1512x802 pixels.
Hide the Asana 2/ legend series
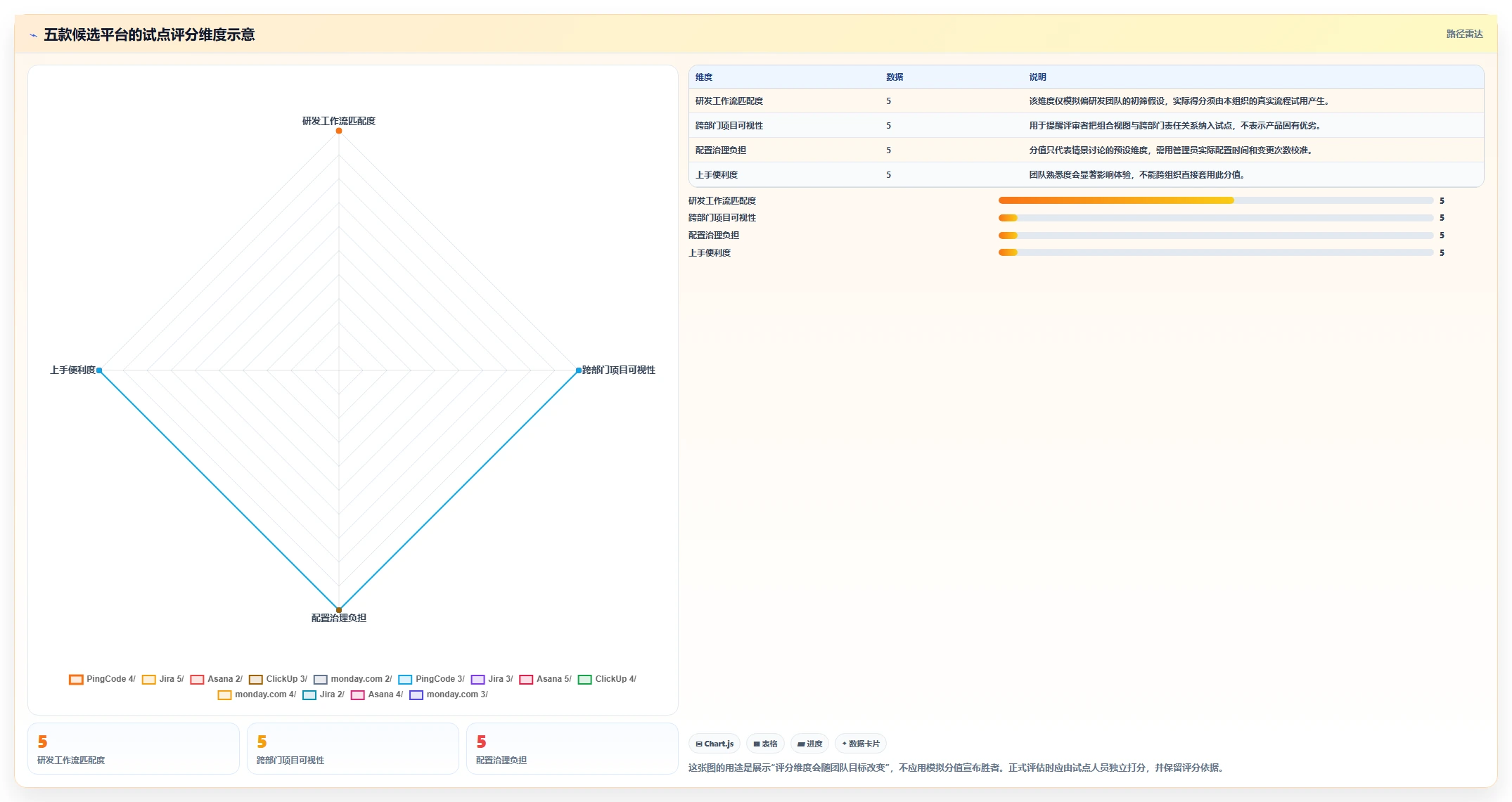pyautogui.click(x=216, y=679)
